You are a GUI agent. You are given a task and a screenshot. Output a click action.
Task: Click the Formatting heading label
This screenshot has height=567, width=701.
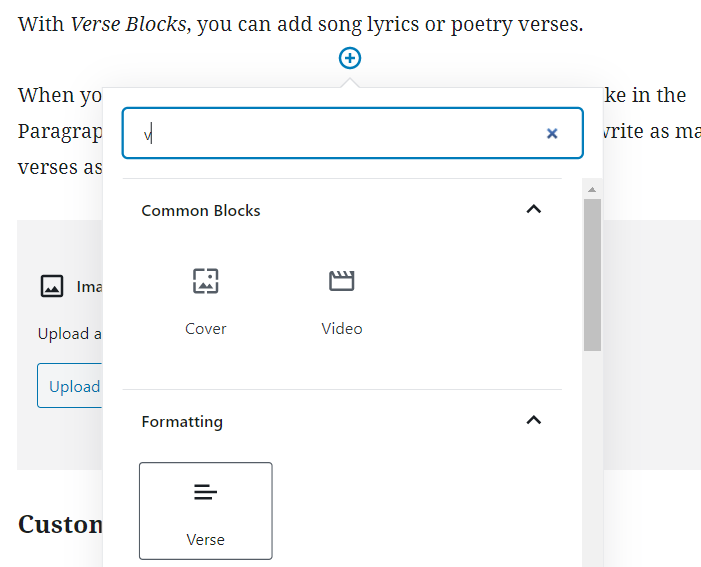pos(182,422)
